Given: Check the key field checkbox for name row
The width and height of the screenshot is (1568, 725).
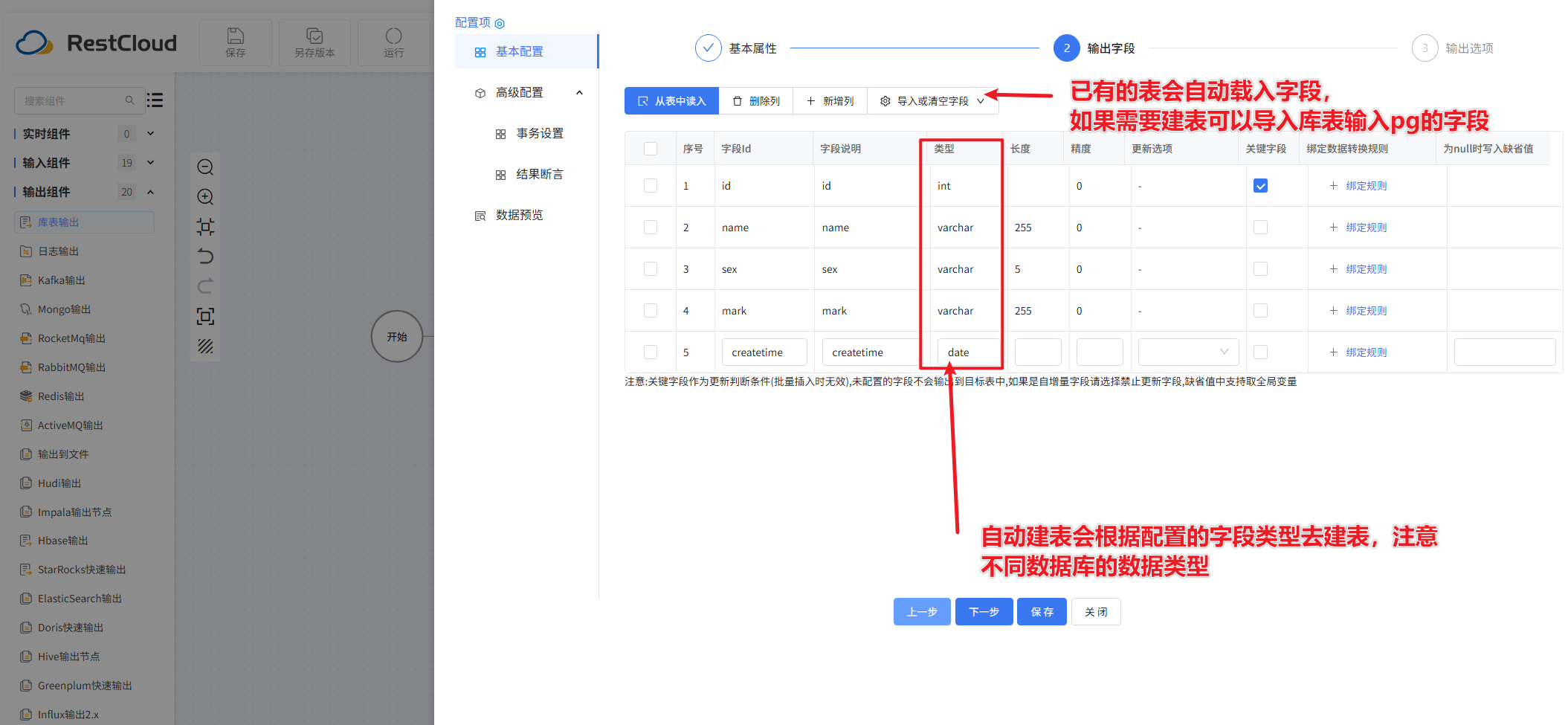Looking at the screenshot, I should click(1260, 227).
